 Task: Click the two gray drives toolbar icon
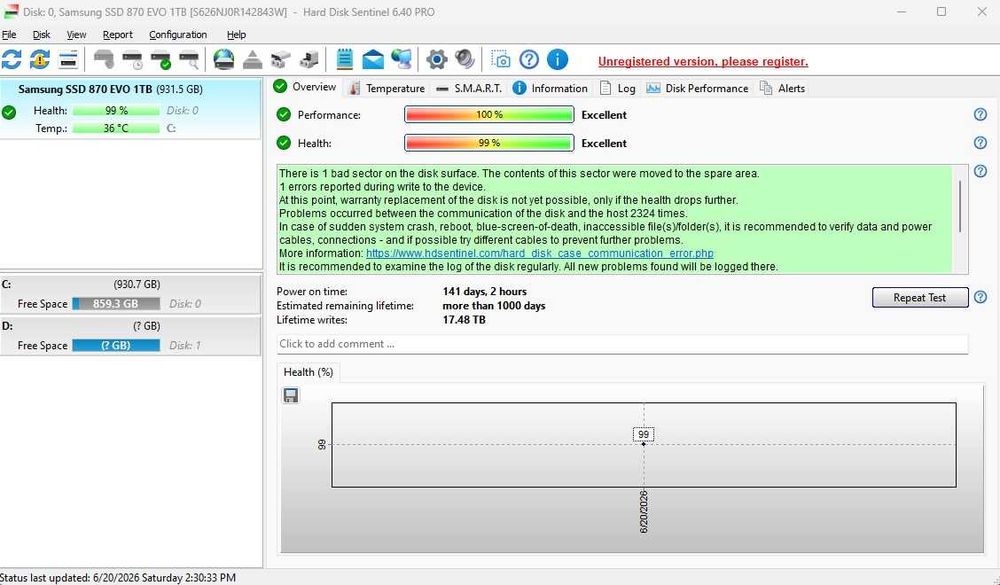[x=281, y=60]
